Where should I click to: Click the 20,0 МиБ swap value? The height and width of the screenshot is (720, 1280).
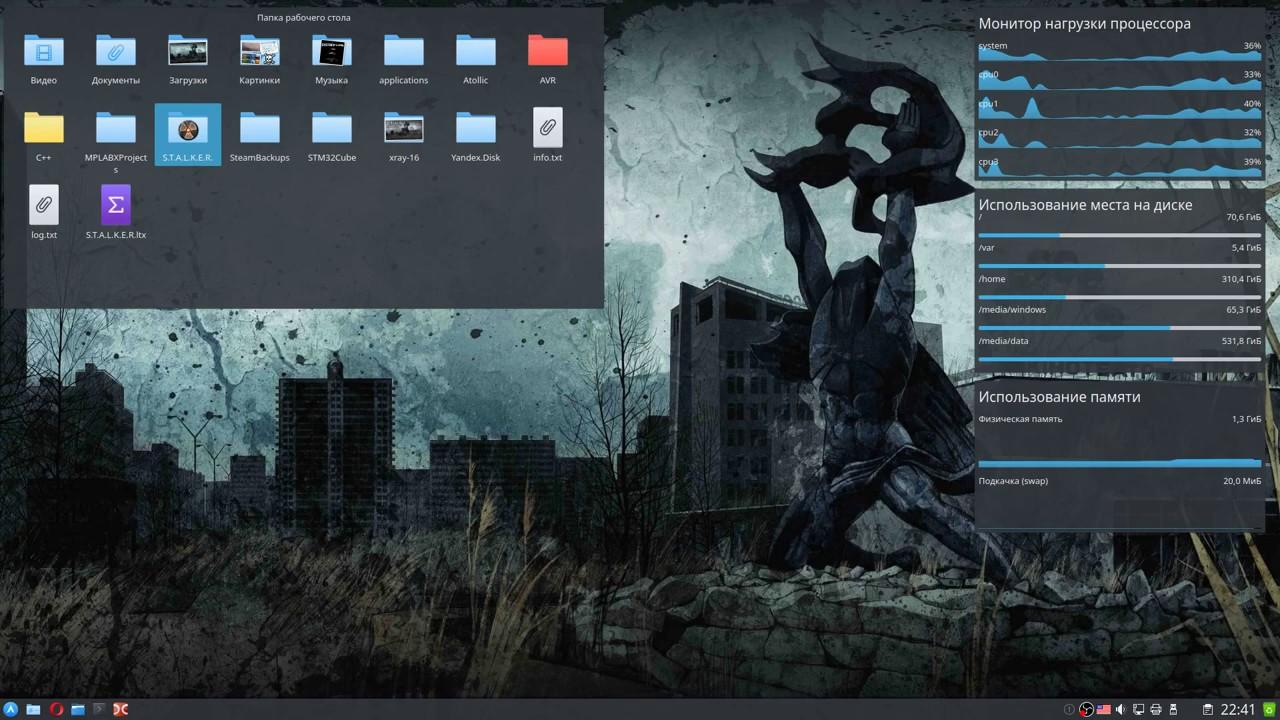(1242, 481)
